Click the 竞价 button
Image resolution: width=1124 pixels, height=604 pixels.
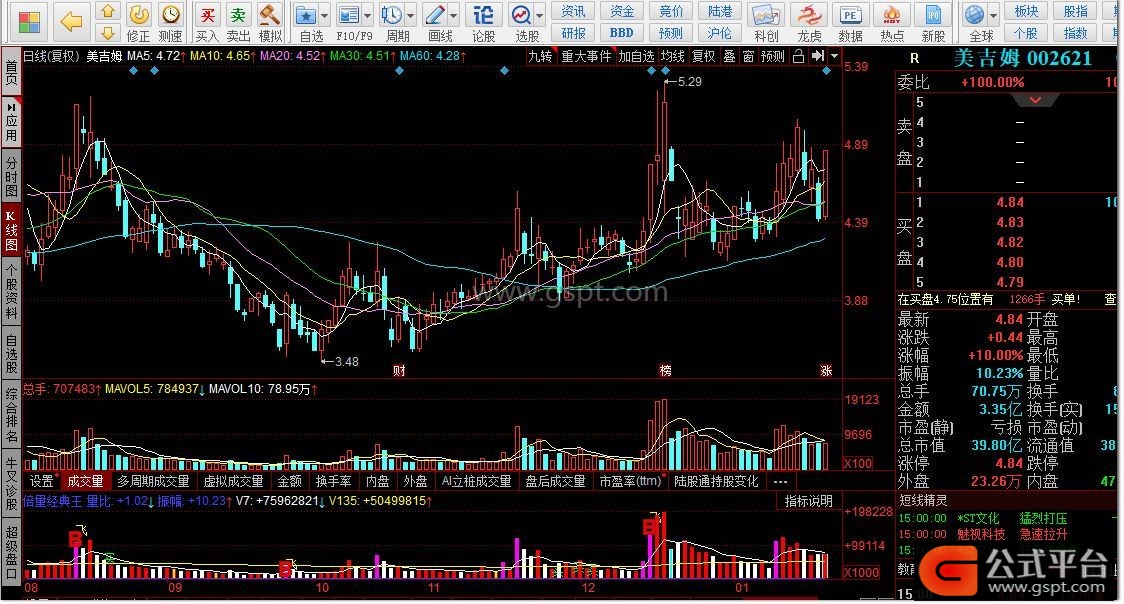671,11
